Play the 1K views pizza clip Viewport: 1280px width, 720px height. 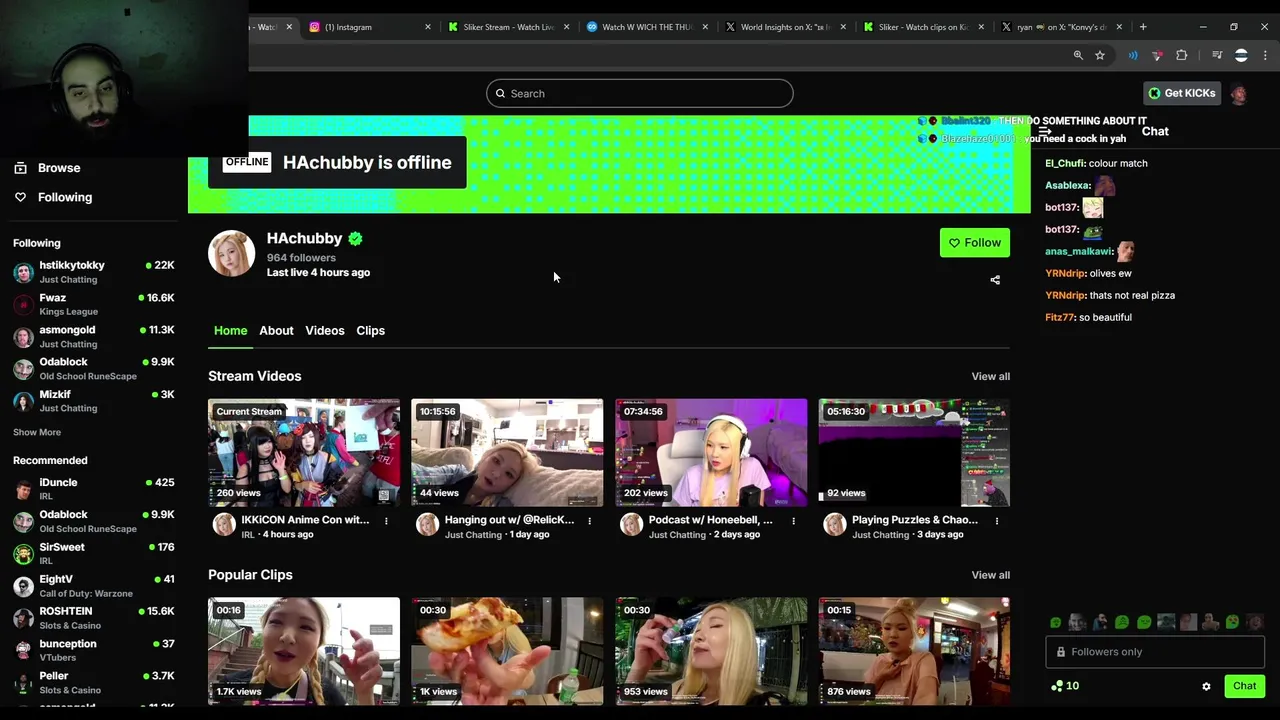507,651
